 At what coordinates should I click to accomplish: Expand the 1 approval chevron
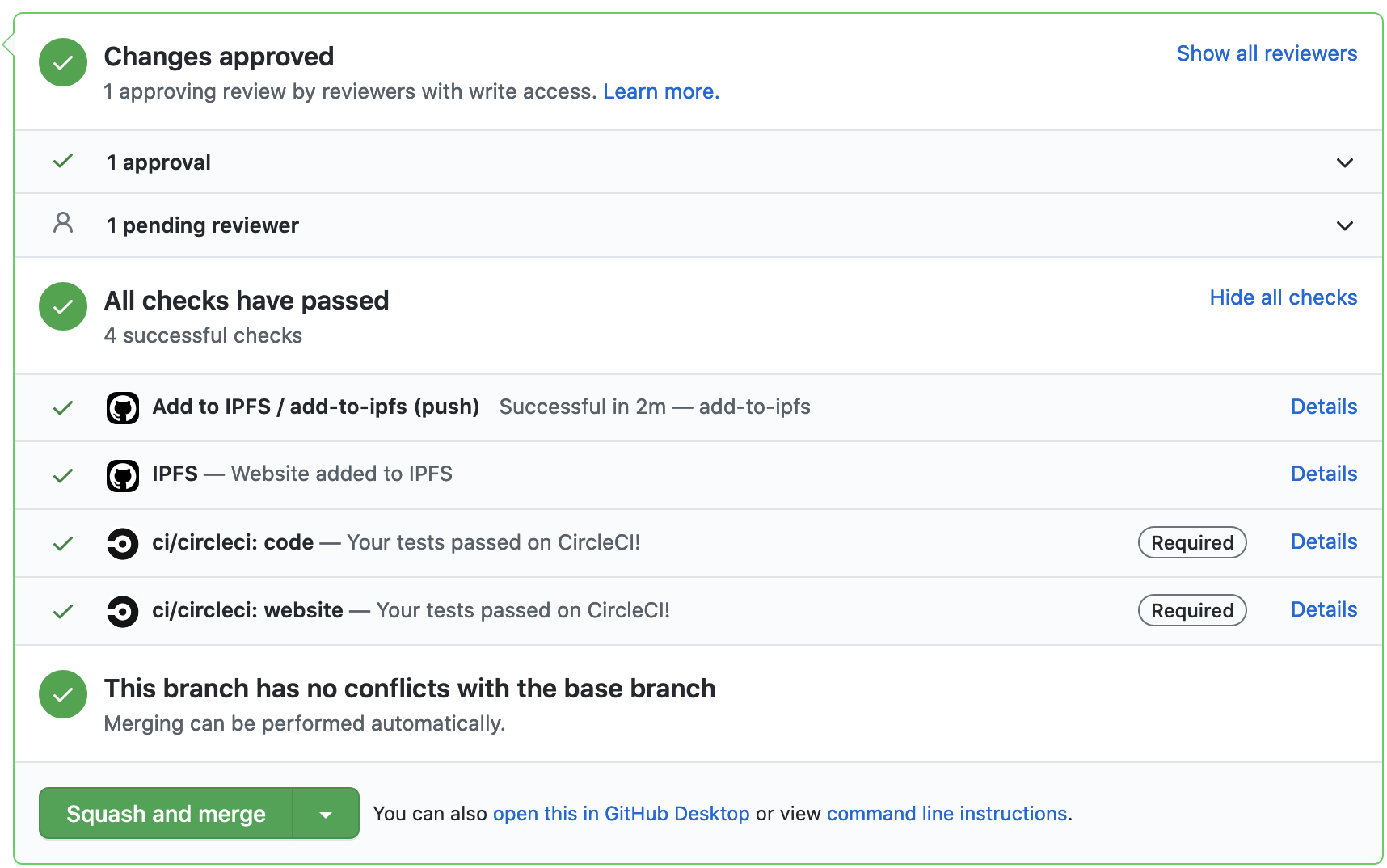(x=1345, y=163)
